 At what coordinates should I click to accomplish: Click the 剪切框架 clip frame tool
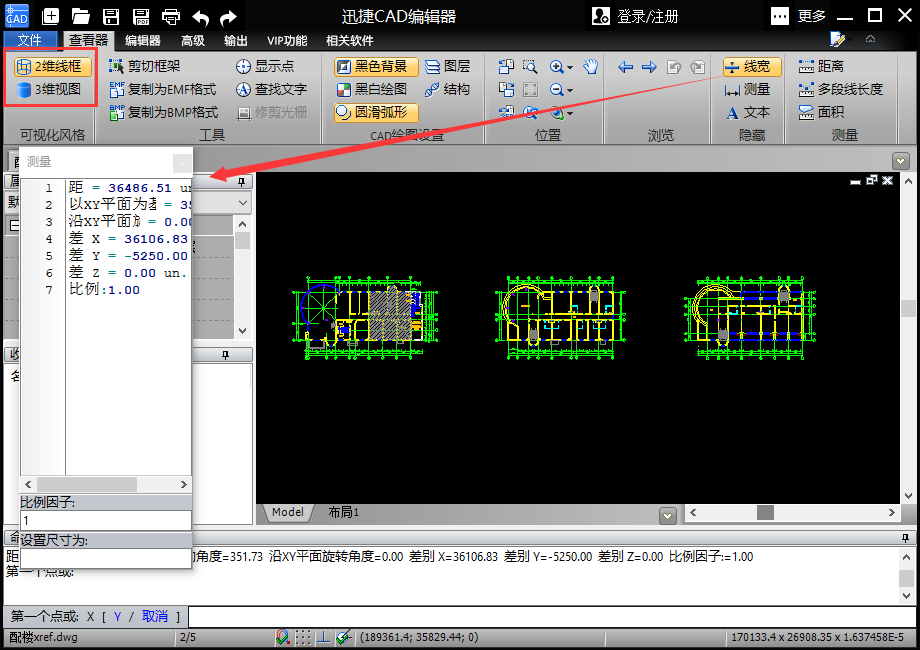[x=153, y=67]
